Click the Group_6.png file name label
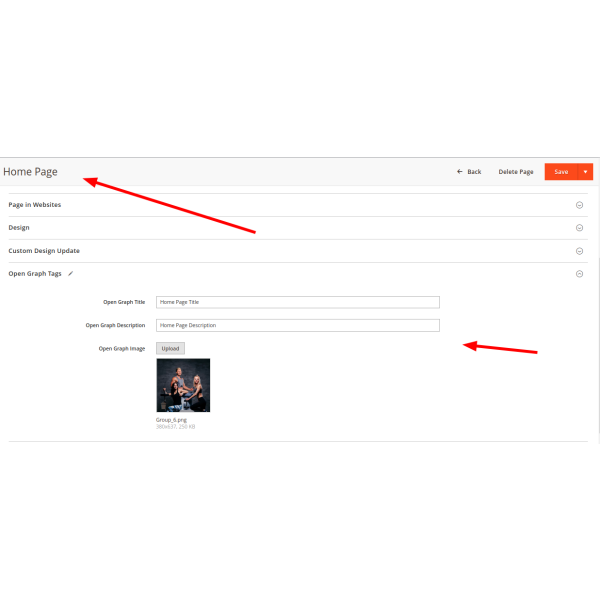Image resolution: width=600 pixels, height=600 pixels. coord(171,420)
